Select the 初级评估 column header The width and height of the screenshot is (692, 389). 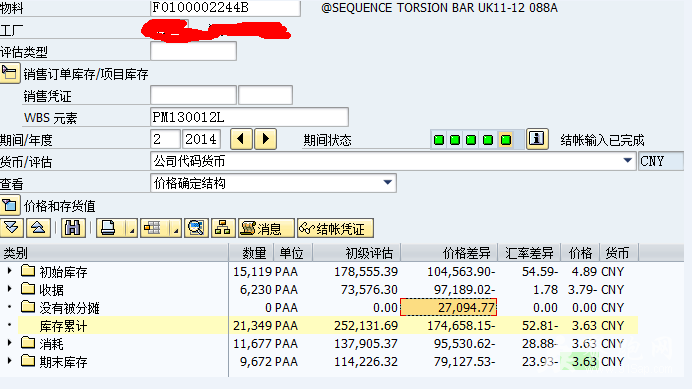(x=356, y=253)
